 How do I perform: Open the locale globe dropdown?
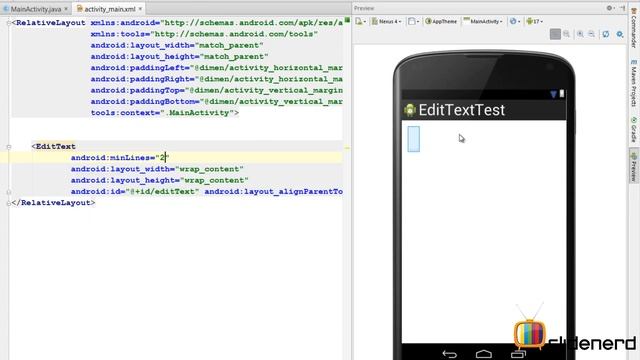515,21
